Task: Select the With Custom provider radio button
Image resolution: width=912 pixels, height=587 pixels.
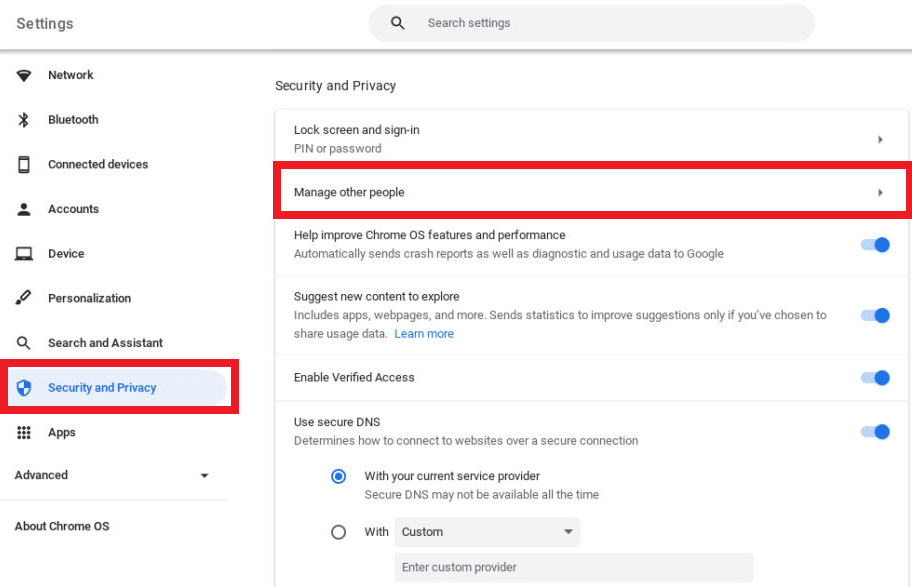Action: (x=338, y=532)
